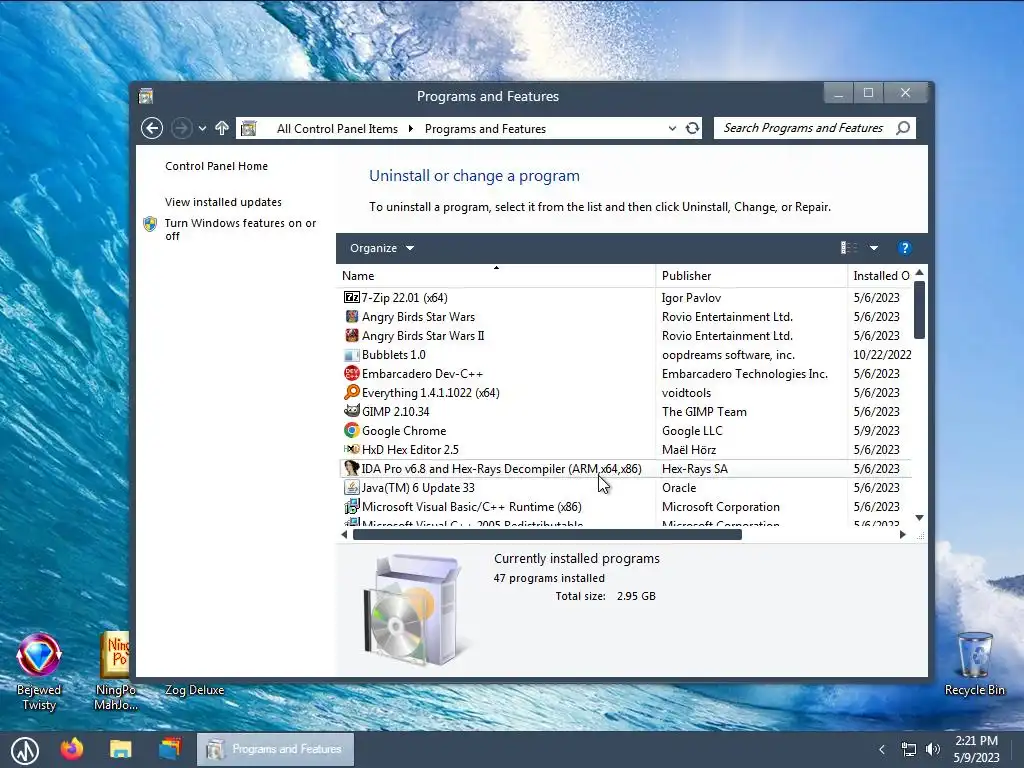Open the Start menu button
The image size is (1024, 768).
[x=24, y=749]
